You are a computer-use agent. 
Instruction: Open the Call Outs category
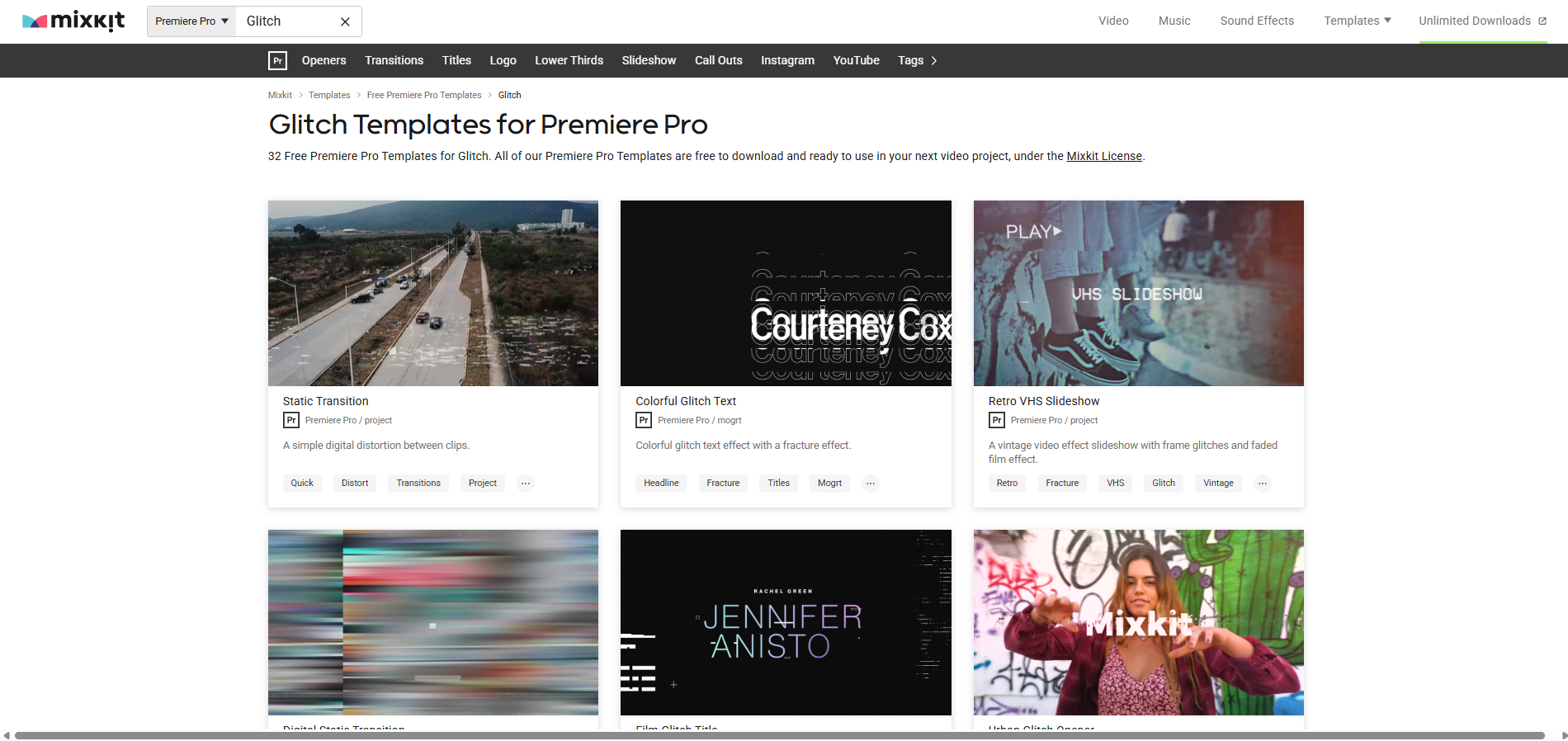(x=719, y=60)
